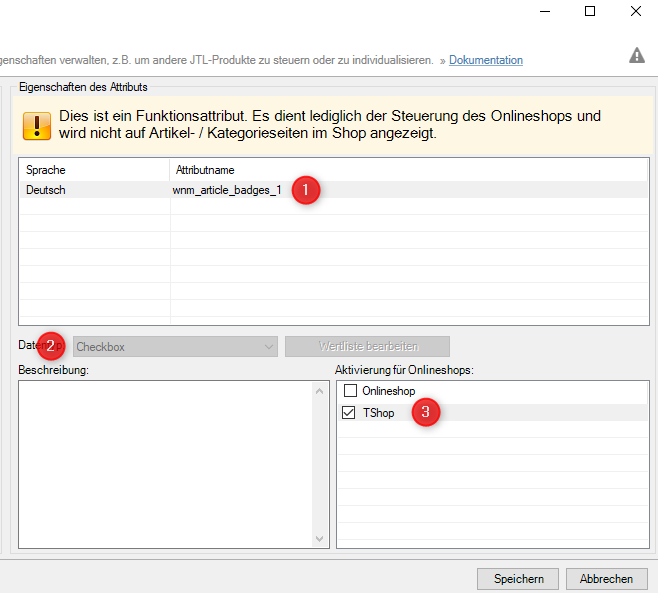The height and width of the screenshot is (593, 658).
Task: Click the yellow exclamation info icon
Action: pyautogui.click(x=37, y=125)
